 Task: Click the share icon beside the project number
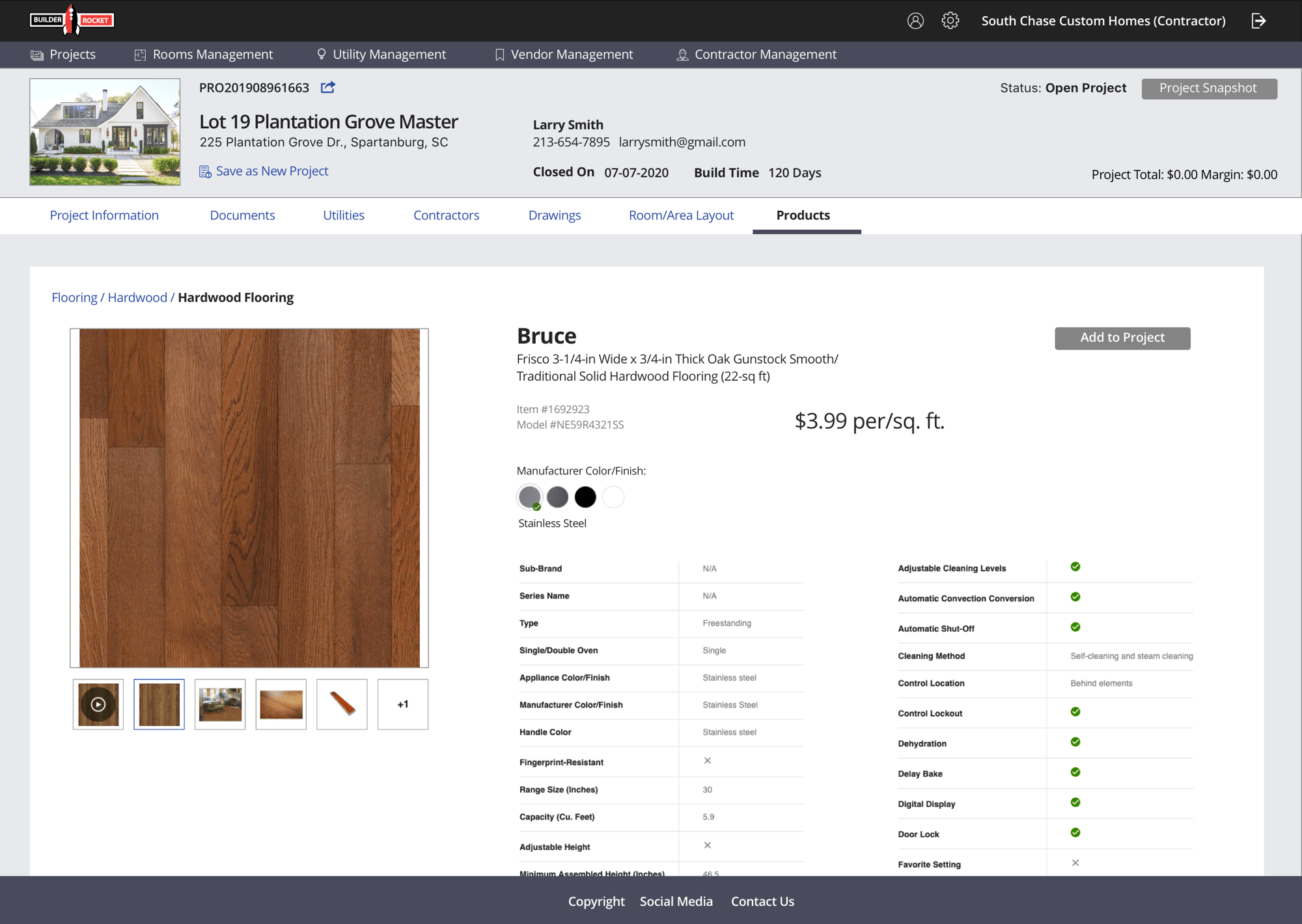click(327, 87)
